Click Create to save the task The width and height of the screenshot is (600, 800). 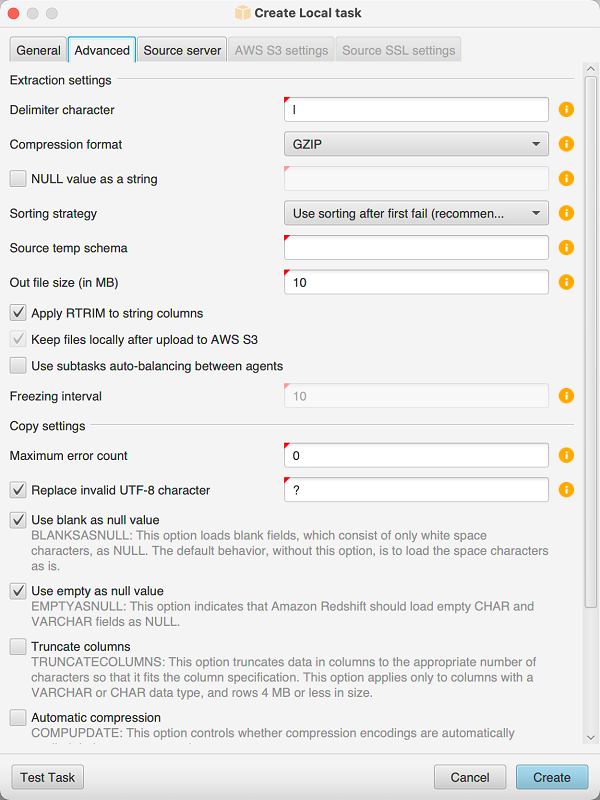[551, 777]
